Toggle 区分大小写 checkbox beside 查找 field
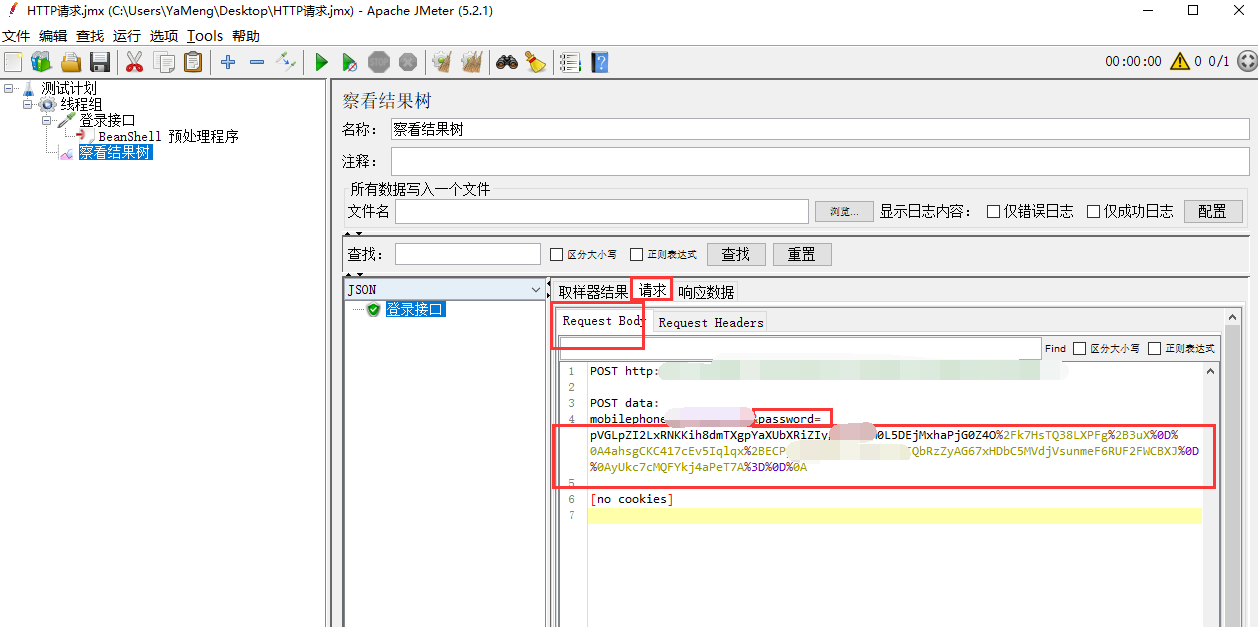 (x=557, y=254)
